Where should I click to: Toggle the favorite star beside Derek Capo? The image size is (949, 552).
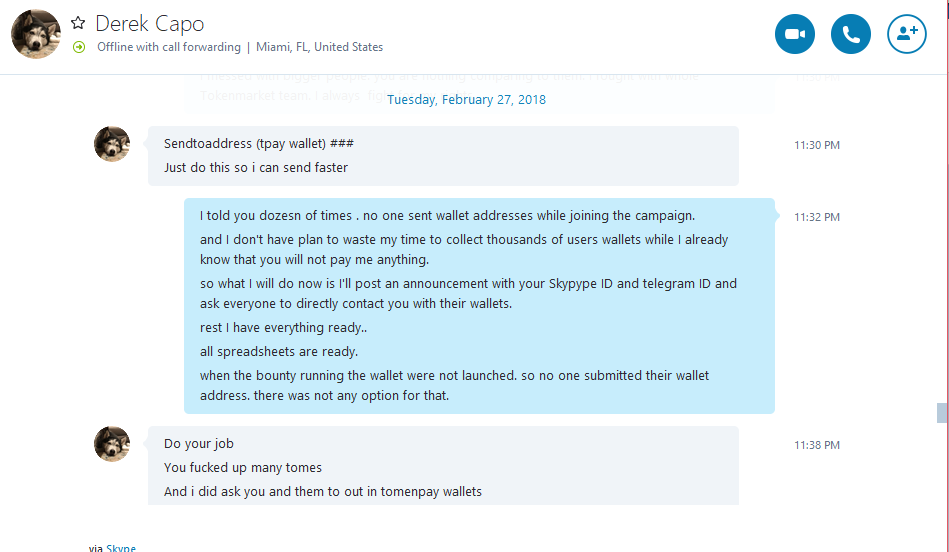(78, 24)
